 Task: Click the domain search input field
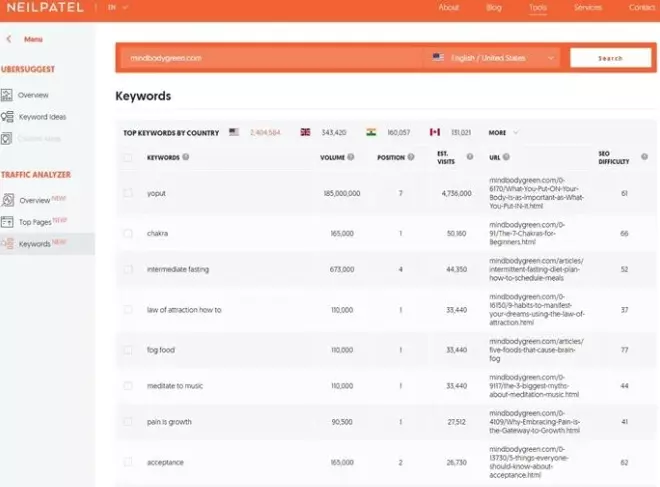(x=270, y=58)
